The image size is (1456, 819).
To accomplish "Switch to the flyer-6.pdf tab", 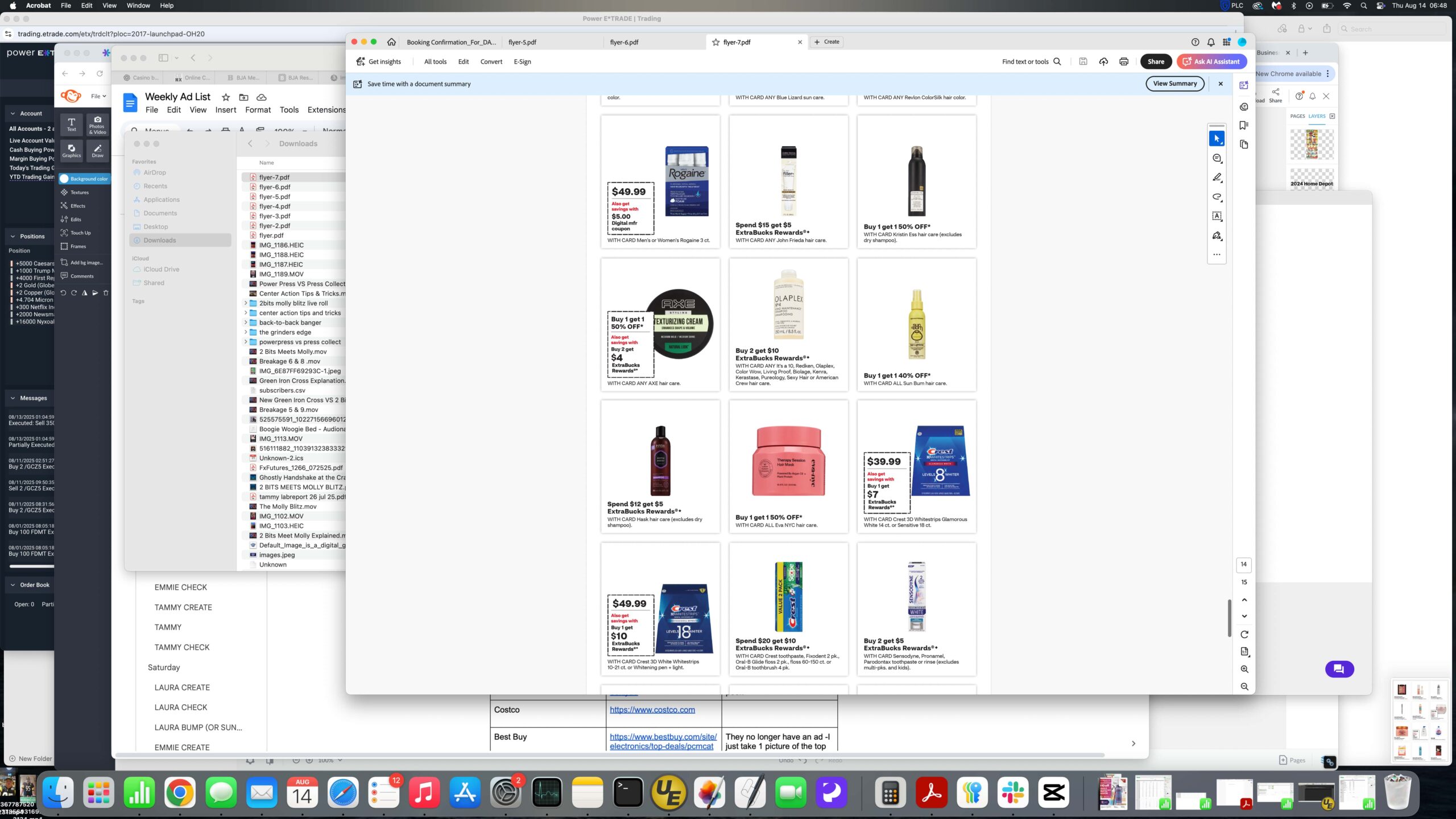I will 623,42.
